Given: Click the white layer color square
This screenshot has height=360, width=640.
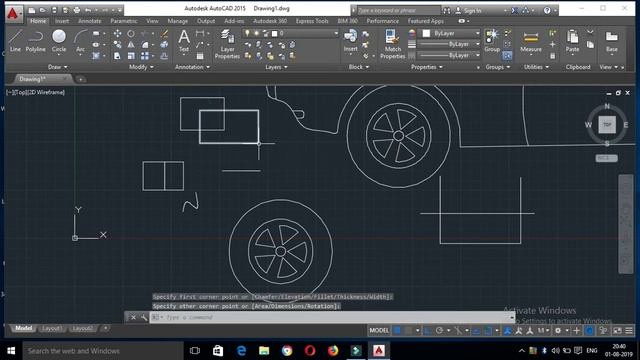Looking at the screenshot, I should [275, 33].
